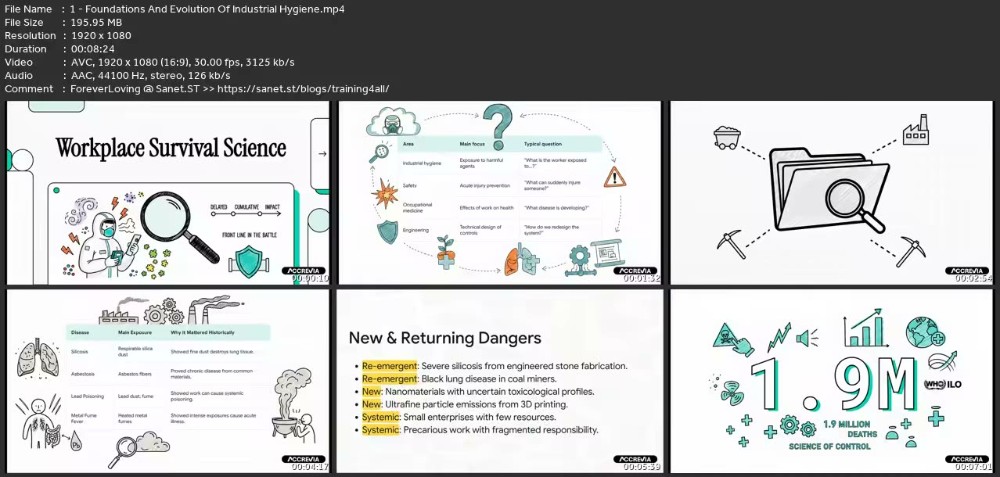1000x477 pixels.
Task: Click the sanet.st blogs URL in comment
Action: coord(303,89)
